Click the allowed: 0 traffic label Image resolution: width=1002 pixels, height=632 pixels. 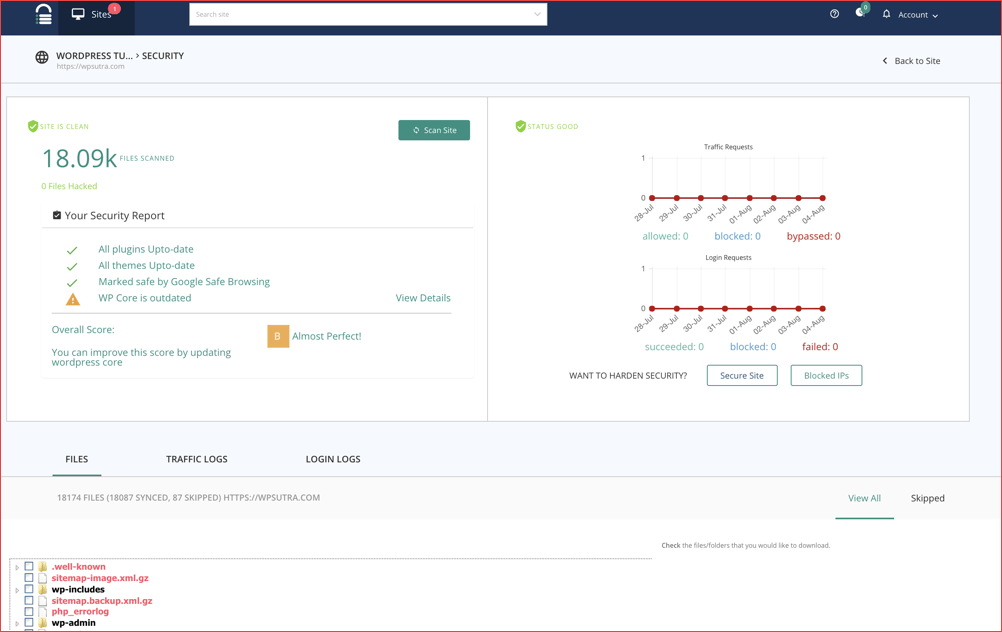665,236
